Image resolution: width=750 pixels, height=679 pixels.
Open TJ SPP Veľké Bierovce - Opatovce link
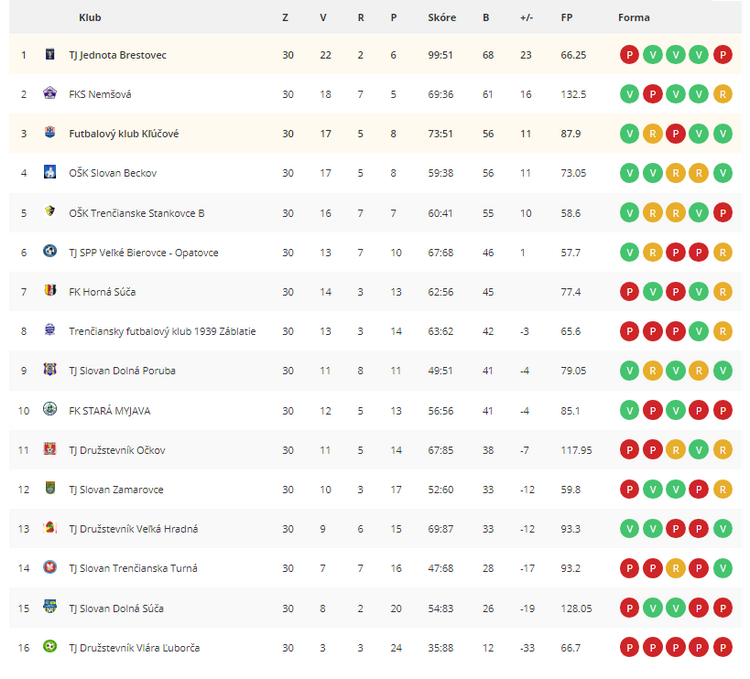coord(143,252)
